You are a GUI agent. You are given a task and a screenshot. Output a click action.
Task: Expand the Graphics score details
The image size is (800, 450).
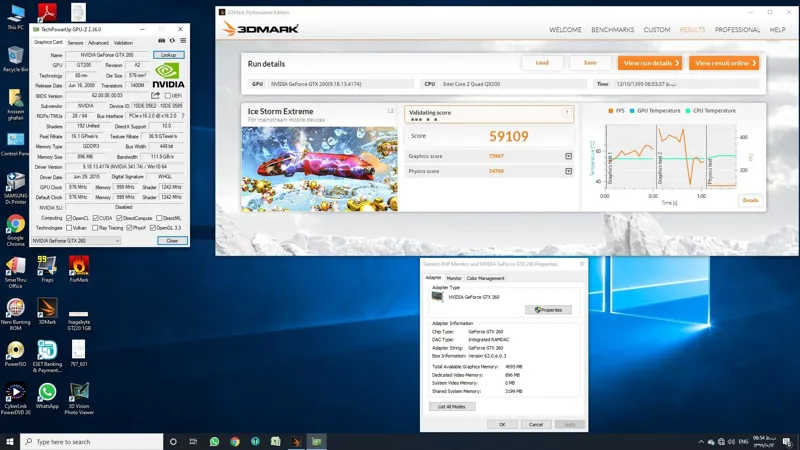(x=568, y=156)
